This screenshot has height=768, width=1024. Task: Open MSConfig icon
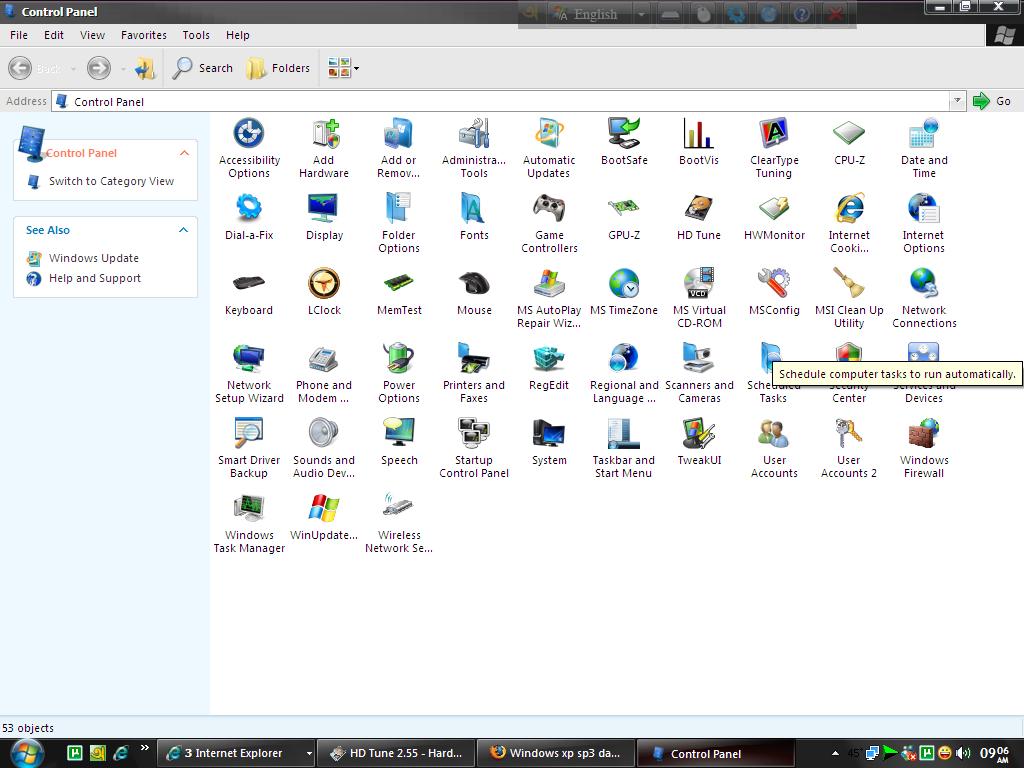[x=774, y=284]
